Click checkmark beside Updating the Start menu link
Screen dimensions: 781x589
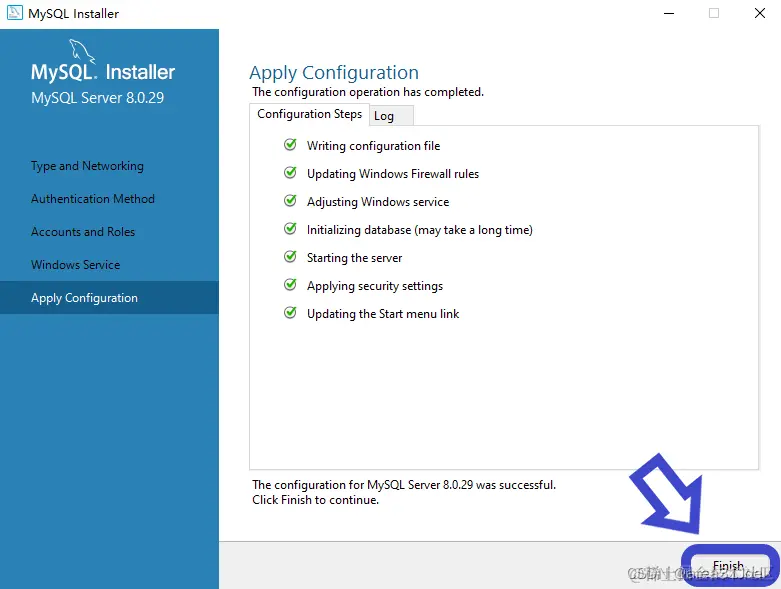pos(290,313)
